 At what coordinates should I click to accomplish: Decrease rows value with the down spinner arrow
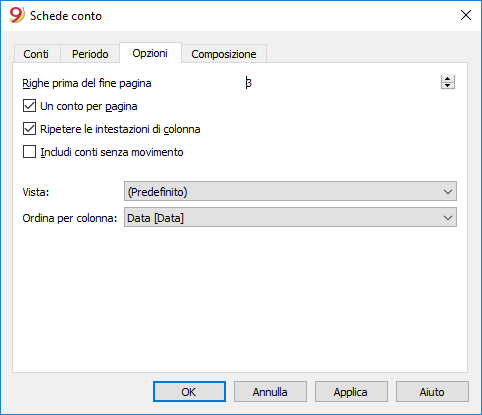pyautogui.click(x=448, y=86)
